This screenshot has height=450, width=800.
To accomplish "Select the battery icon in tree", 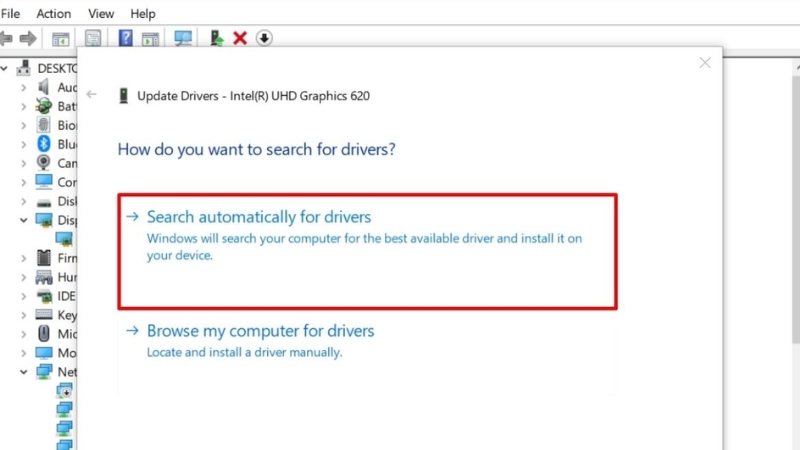I will 44,106.
